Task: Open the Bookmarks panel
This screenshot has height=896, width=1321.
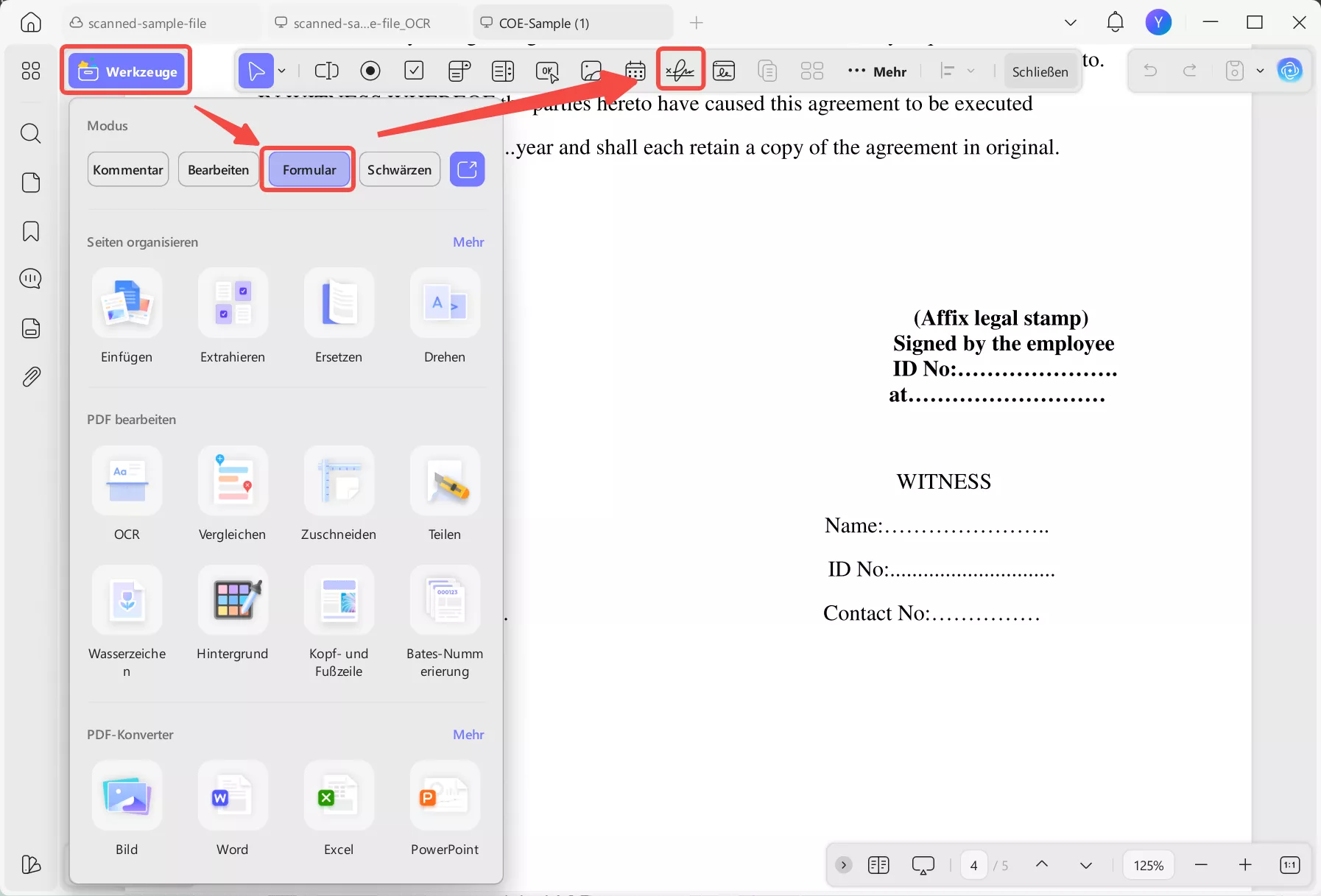Action: point(30,231)
